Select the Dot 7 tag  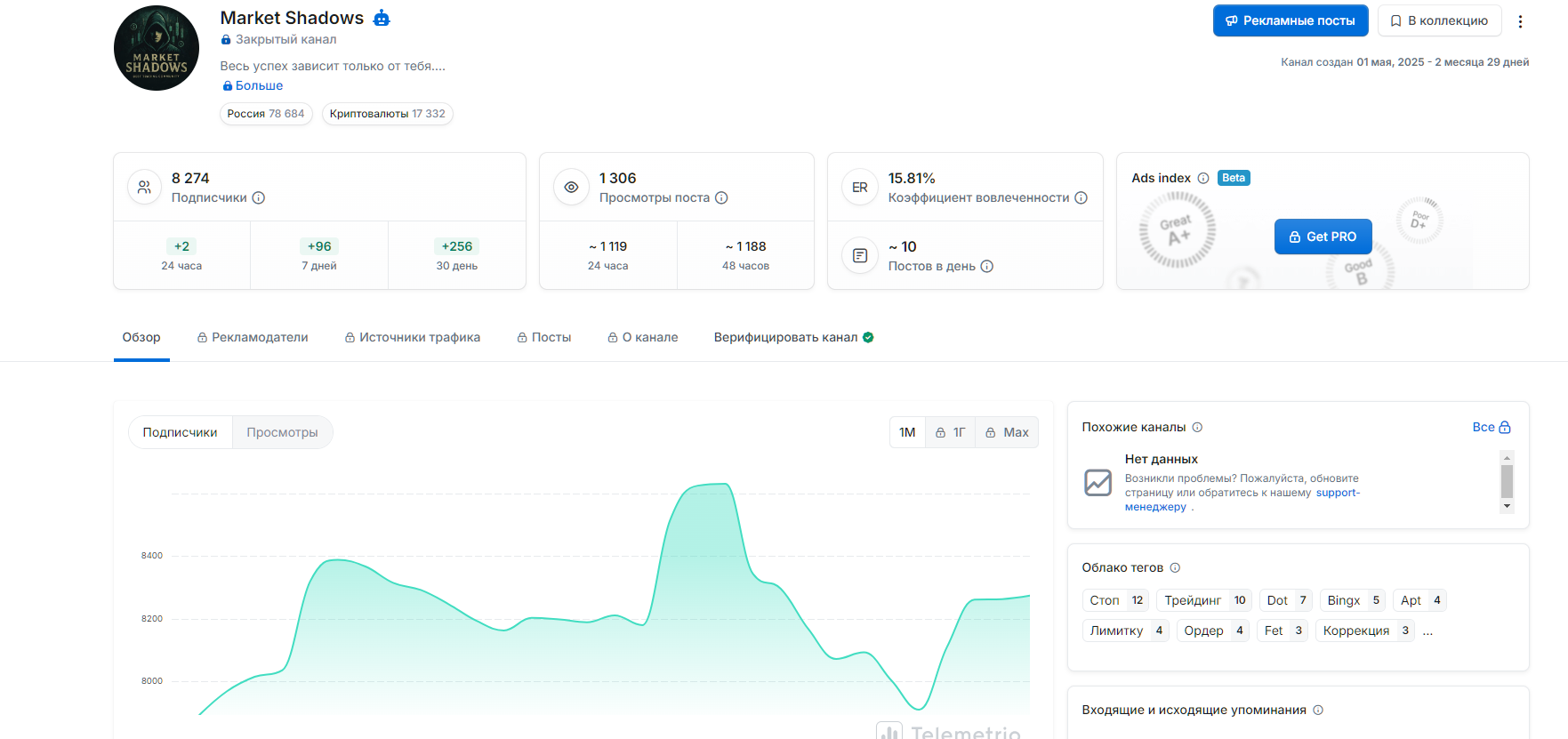pyautogui.click(x=1286, y=600)
